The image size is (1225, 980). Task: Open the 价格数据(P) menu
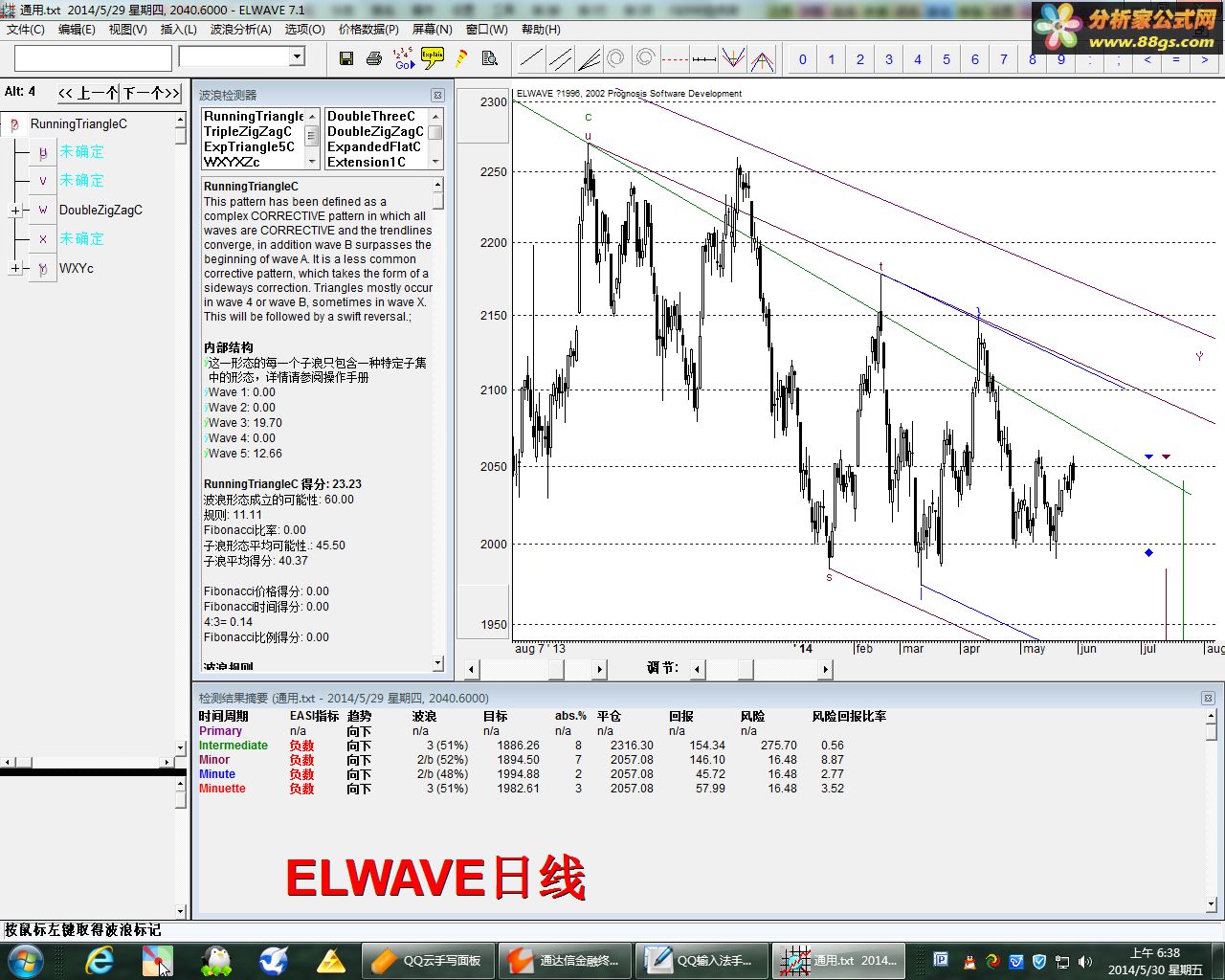(x=368, y=30)
